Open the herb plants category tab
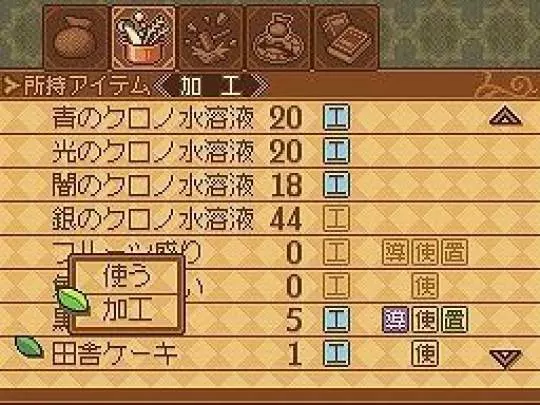540x405 pixels. (211, 38)
